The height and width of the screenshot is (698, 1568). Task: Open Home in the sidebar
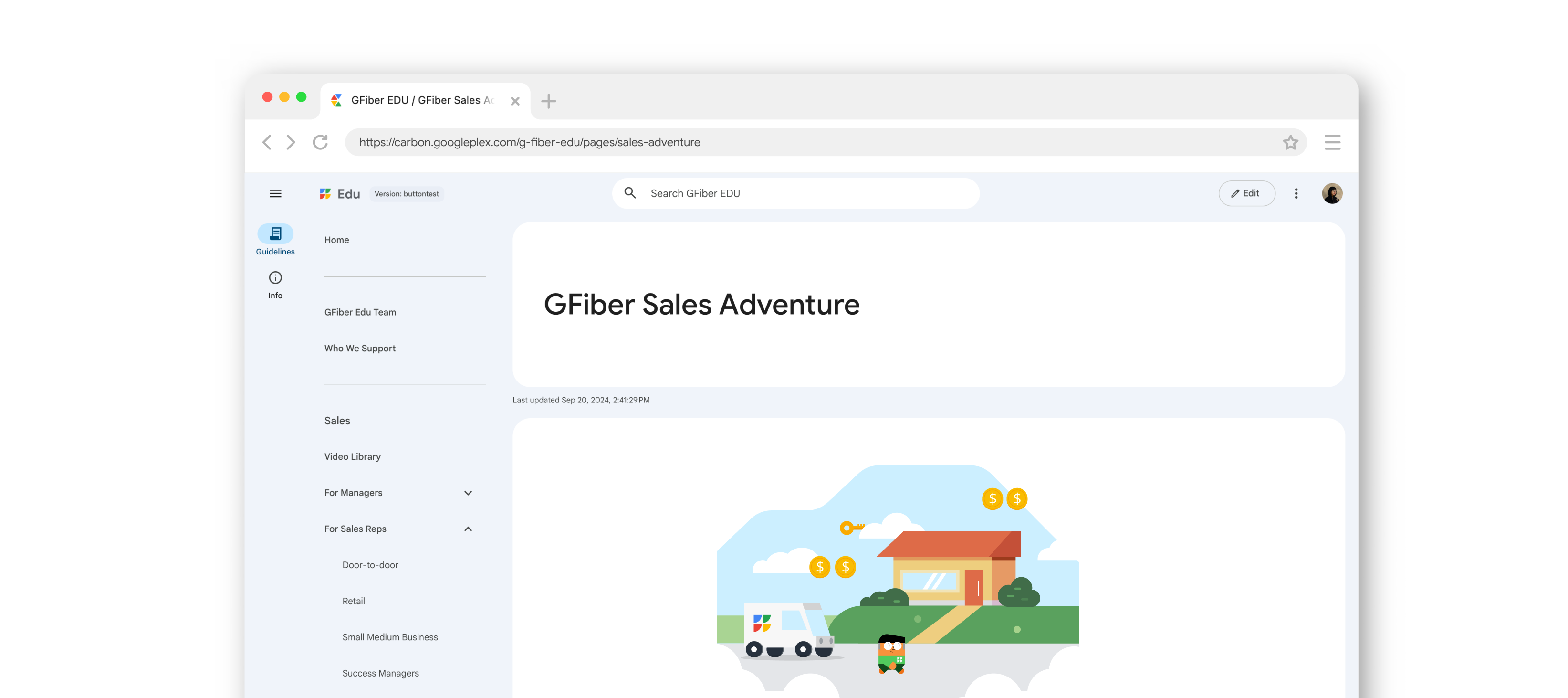coord(336,240)
